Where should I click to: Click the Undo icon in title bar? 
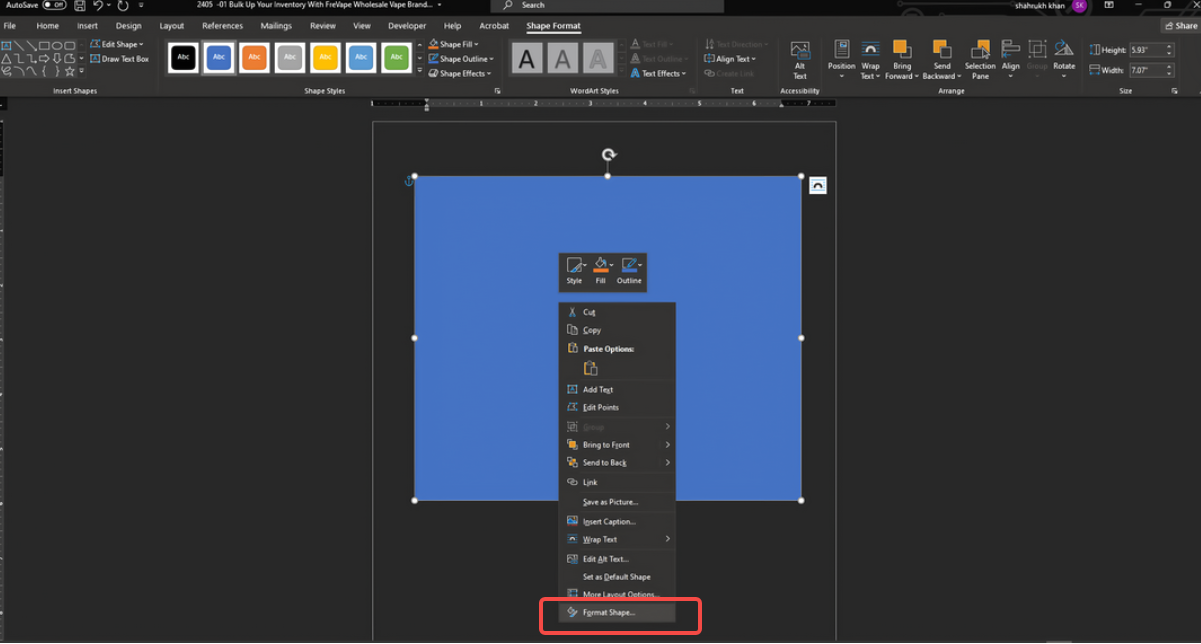tap(98, 6)
